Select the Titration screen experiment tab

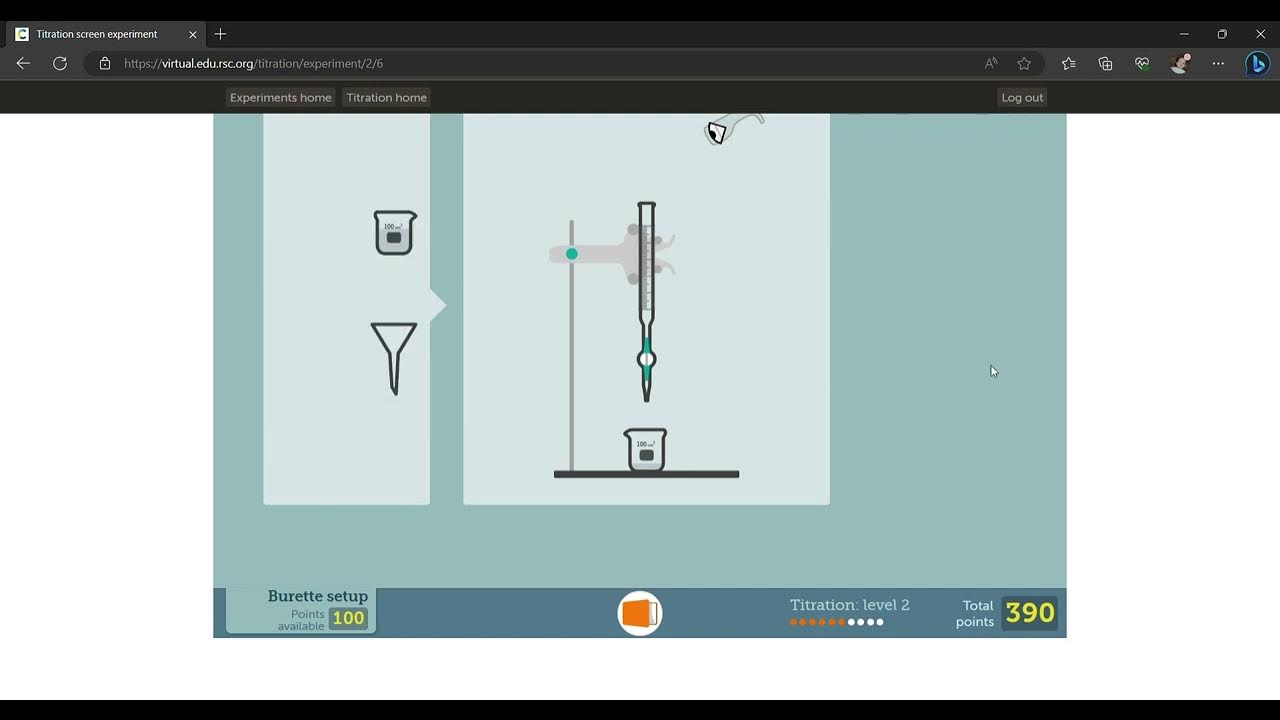coord(106,34)
